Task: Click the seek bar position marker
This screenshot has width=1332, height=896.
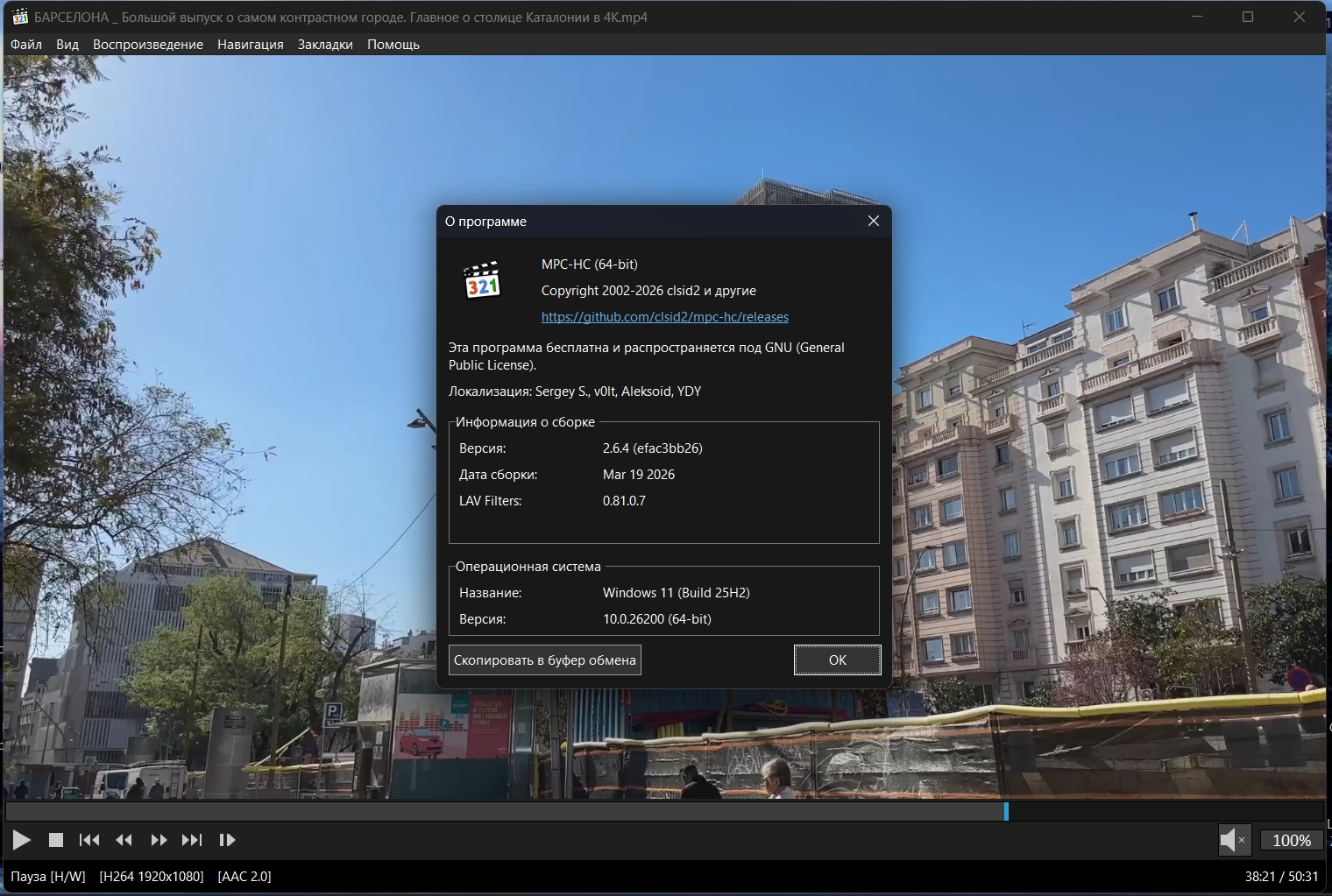Action: (x=1006, y=812)
